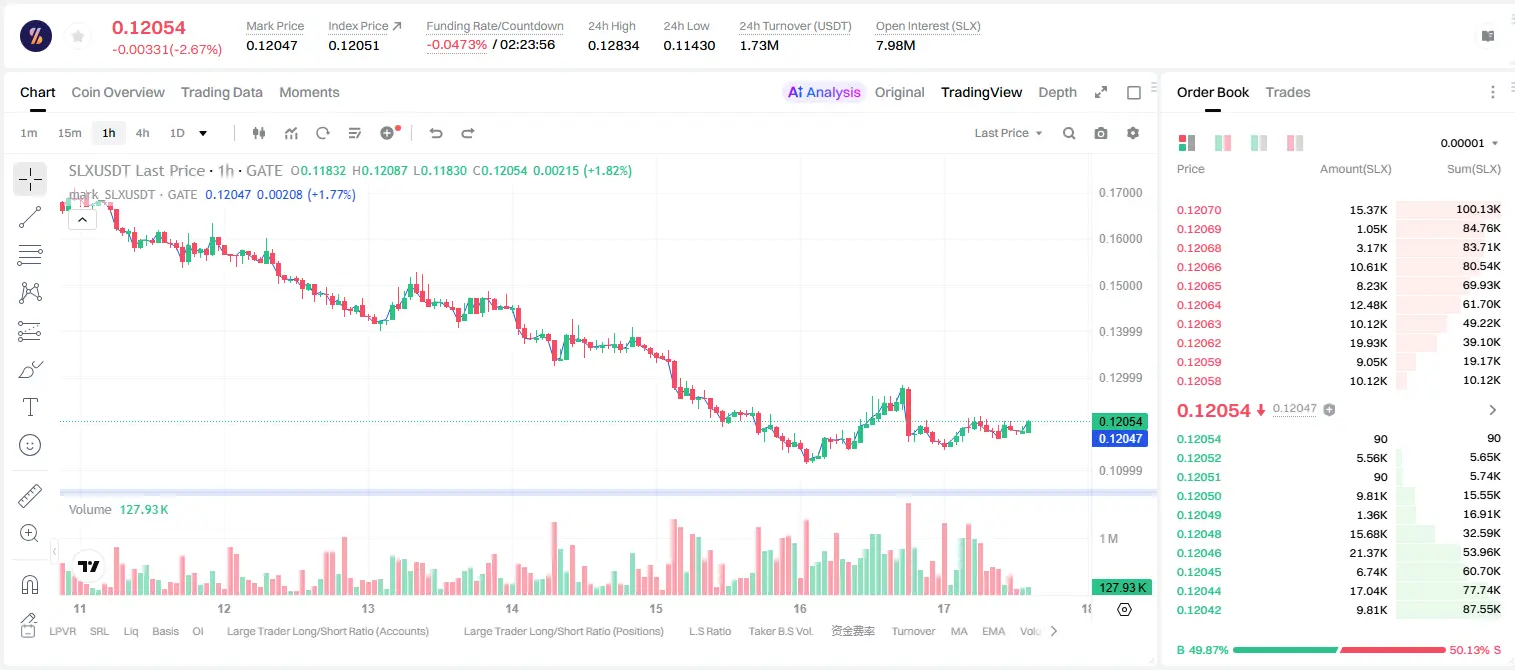This screenshot has height=670, width=1515.
Task: Open the chart settings gear
Action: point(1133,133)
